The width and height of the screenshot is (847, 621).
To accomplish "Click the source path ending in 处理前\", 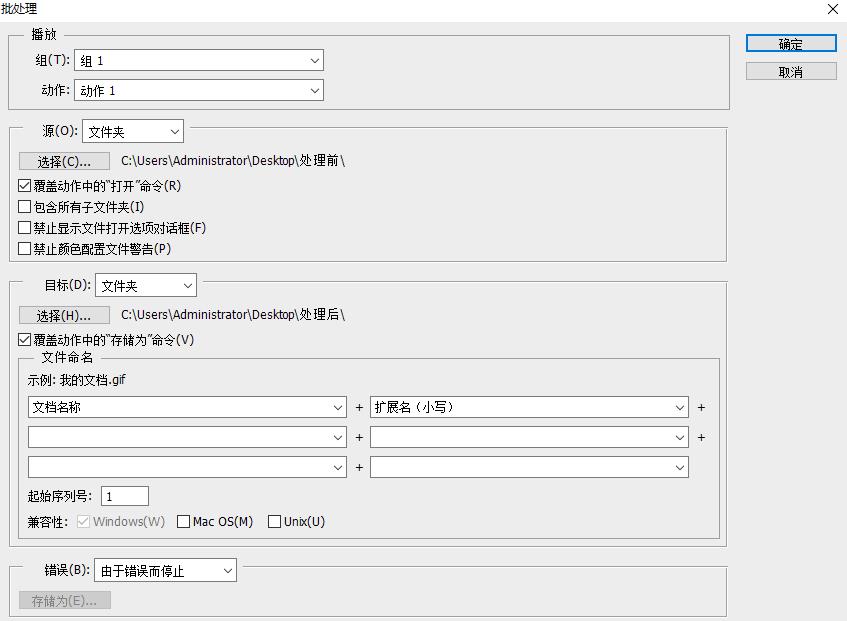I will click(x=233, y=161).
